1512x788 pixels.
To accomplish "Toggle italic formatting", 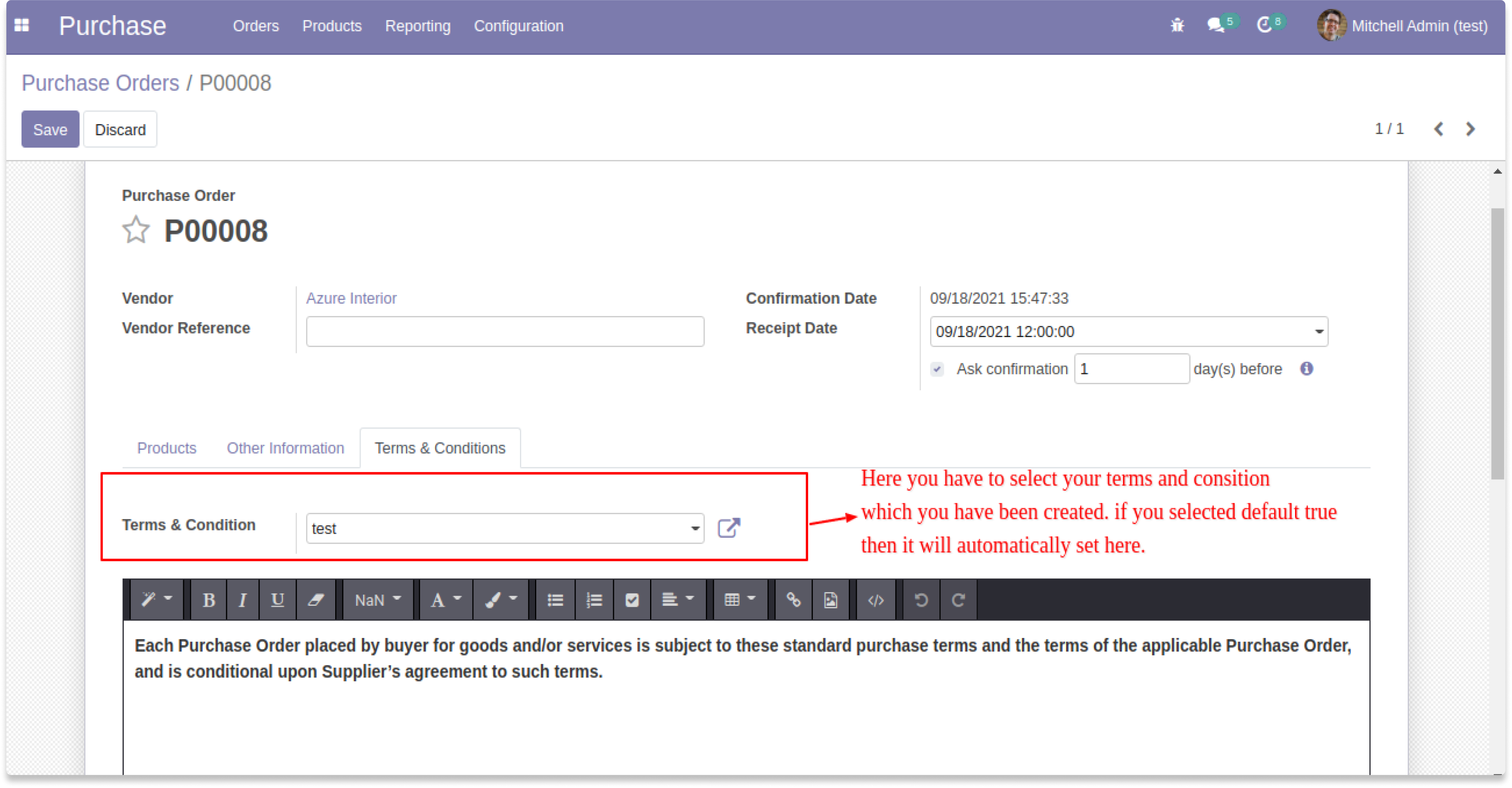I will click(242, 600).
